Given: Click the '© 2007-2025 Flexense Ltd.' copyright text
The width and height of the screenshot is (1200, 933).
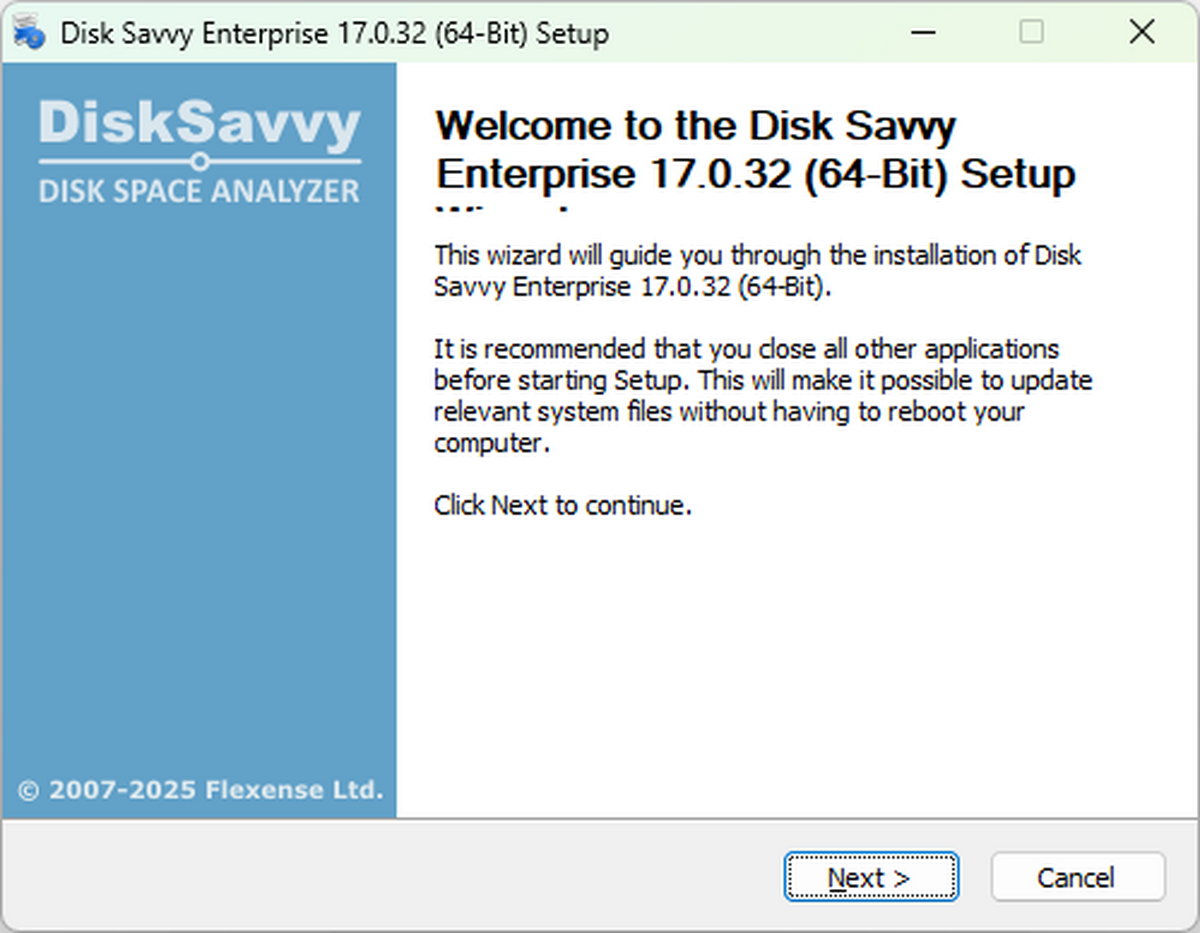Looking at the screenshot, I should [x=196, y=790].
